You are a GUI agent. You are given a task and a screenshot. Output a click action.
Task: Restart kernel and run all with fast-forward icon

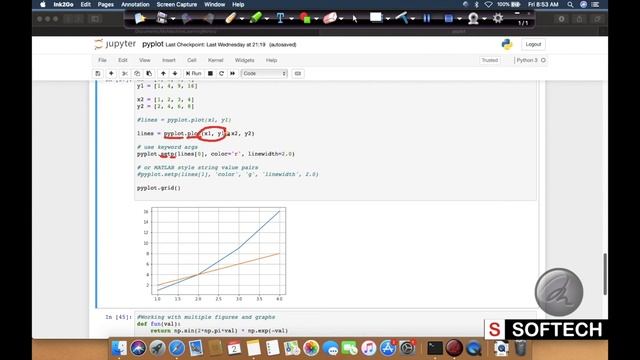[x=233, y=73]
